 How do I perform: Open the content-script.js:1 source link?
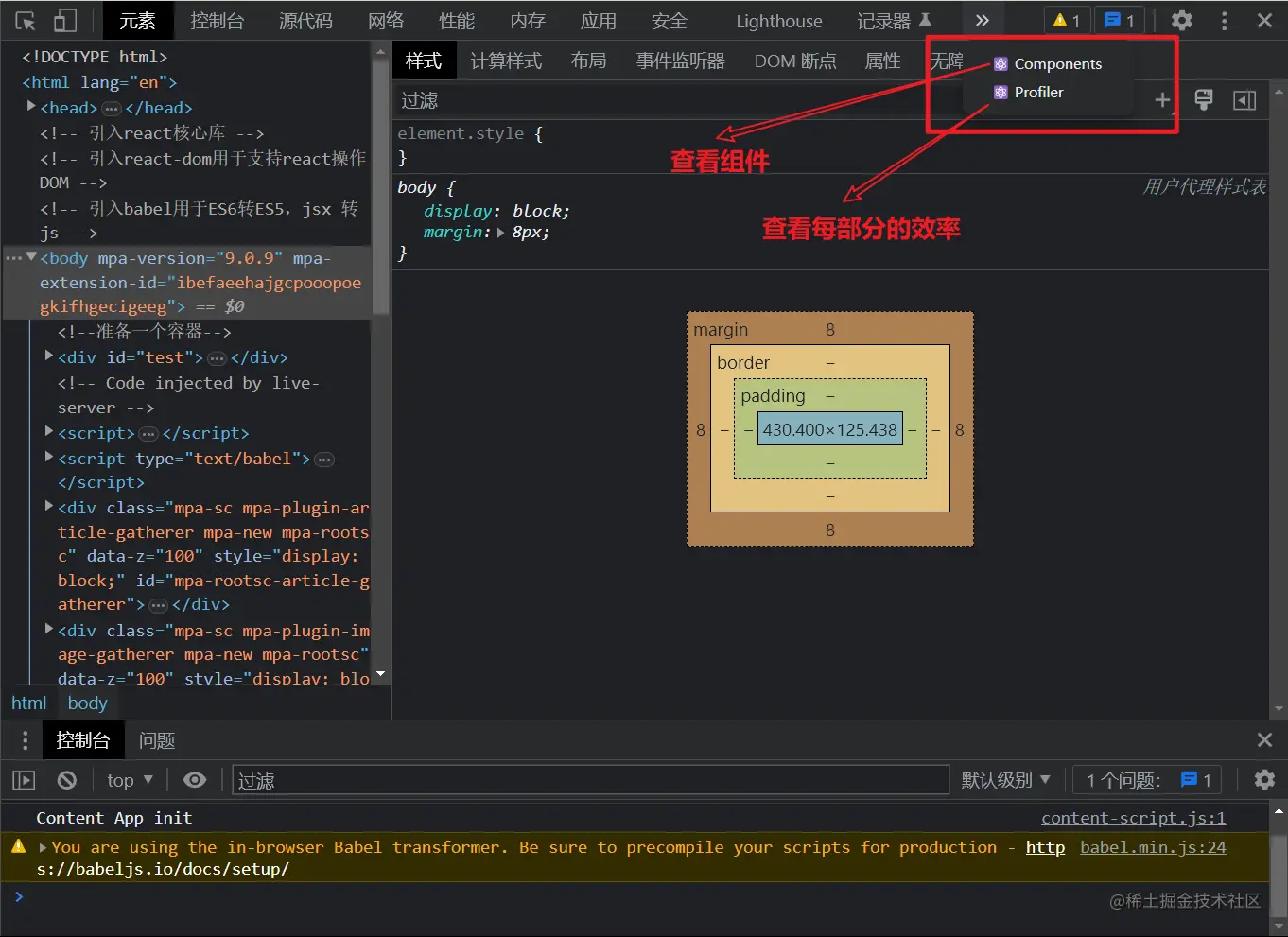click(1133, 818)
